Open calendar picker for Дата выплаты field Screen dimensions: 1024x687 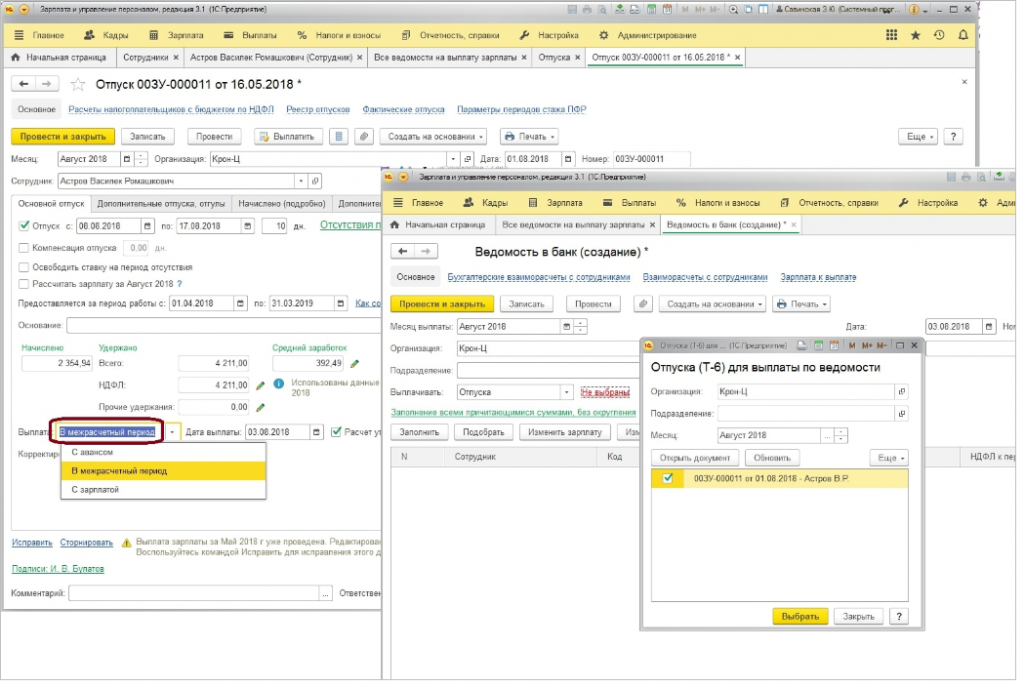(x=318, y=432)
